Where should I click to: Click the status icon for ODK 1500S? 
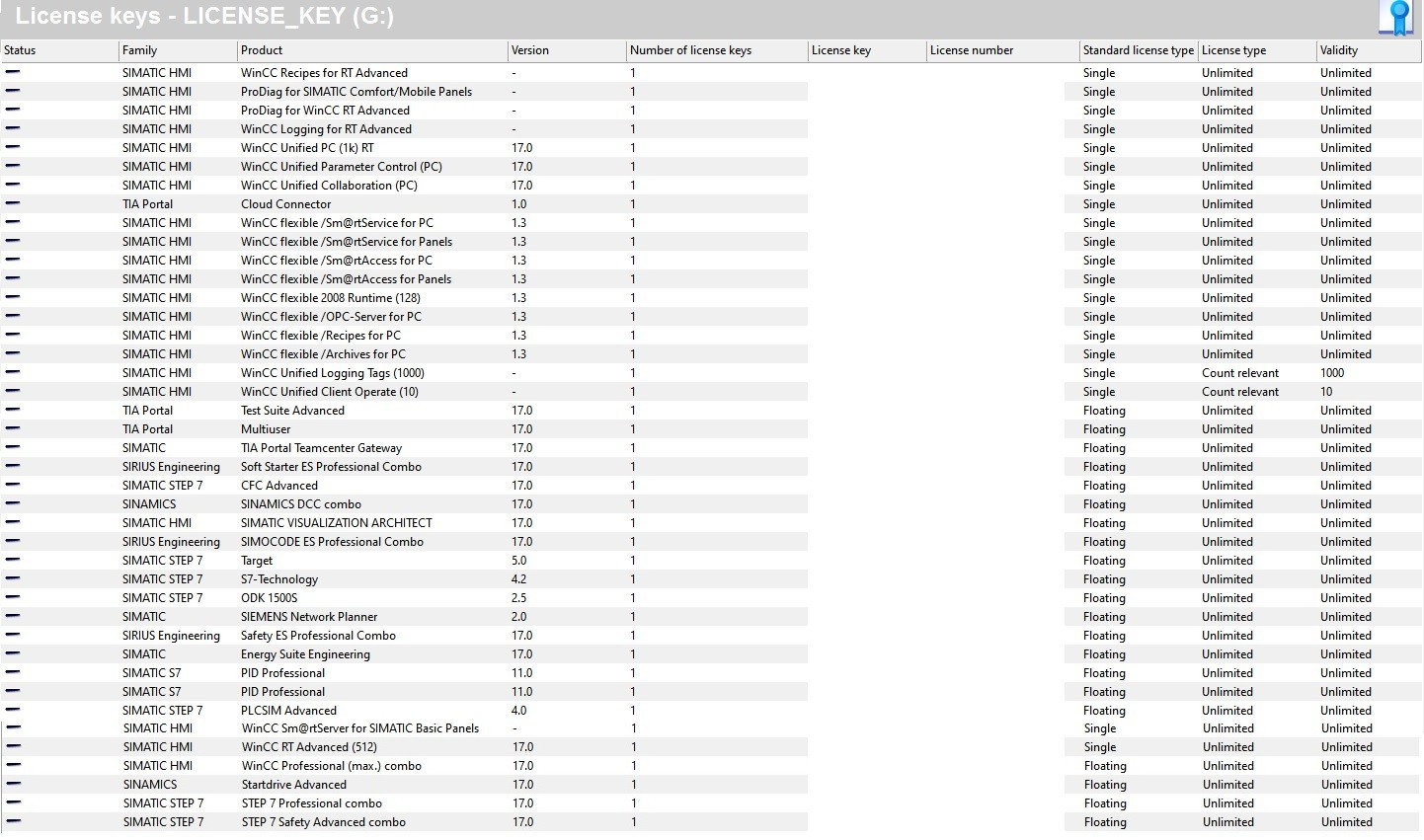click(13, 597)
